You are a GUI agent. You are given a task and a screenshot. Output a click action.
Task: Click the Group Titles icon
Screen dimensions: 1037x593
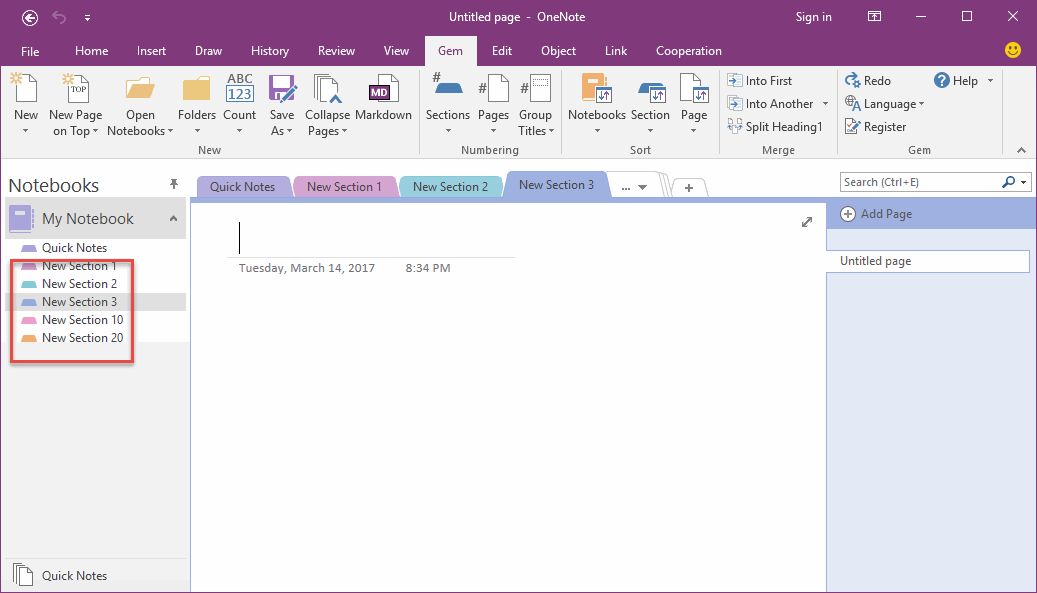coord(535,89)
